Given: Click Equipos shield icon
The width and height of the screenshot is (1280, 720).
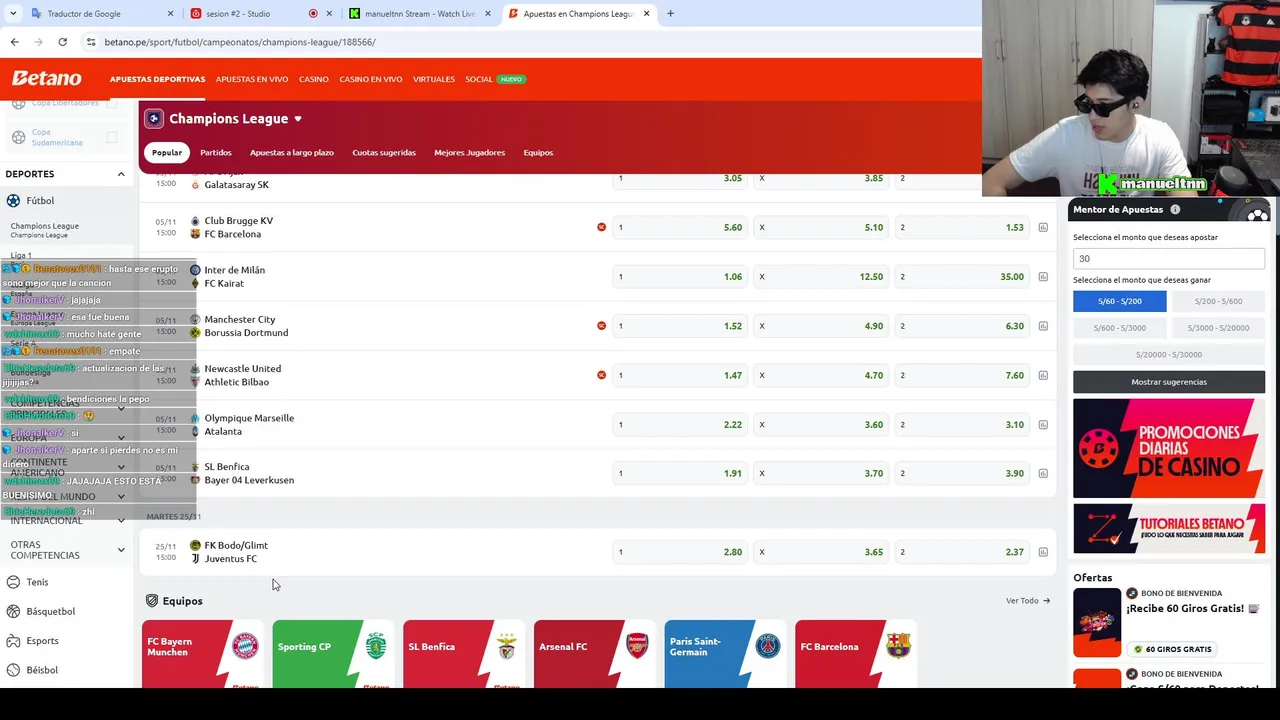Looking at the screenshot, I should point(152,601).
